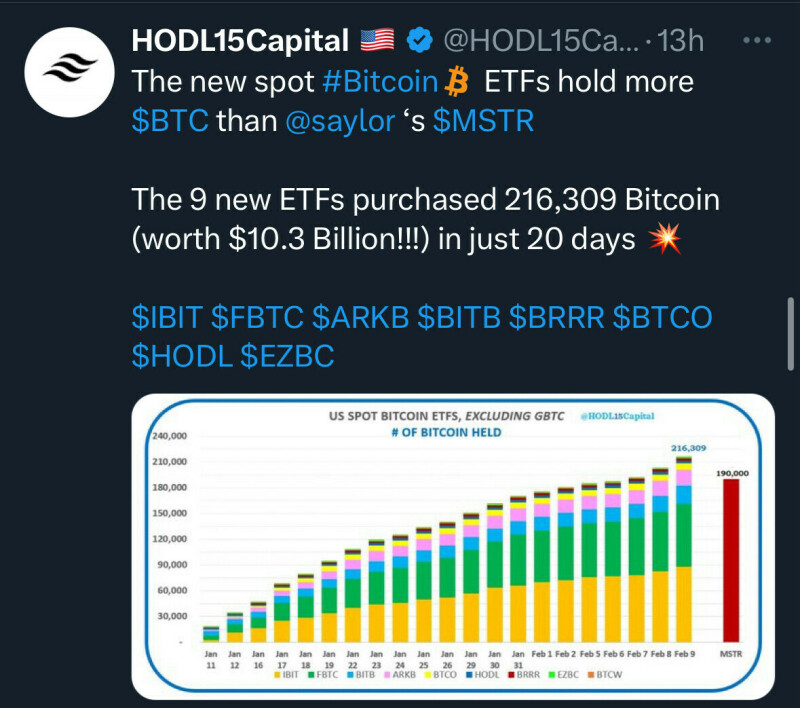Tap the blue verified badge icon
This screenshot has height=708, width=800.
[422, 41]
